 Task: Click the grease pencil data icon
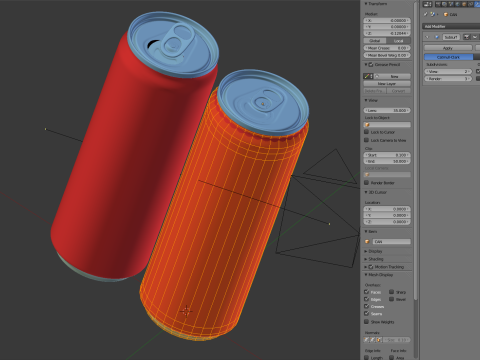click(x=368, y=76)
